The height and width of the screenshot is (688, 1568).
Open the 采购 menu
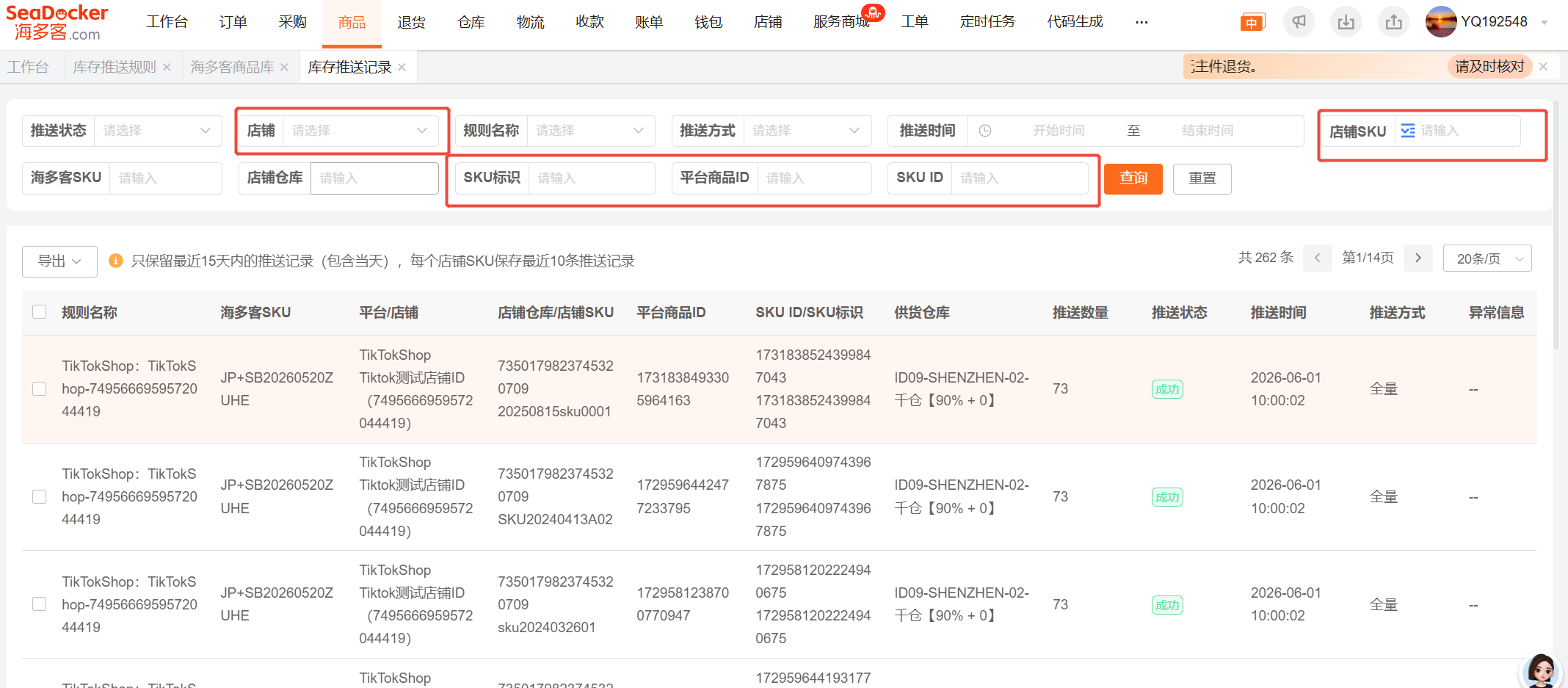(x=292, y=22)
